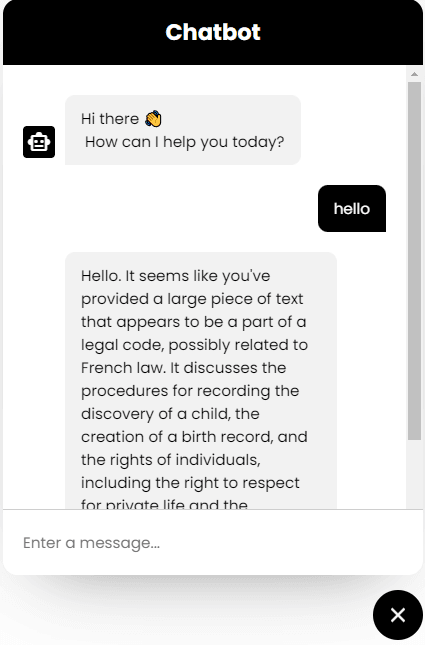Viewport: 425px width, 645px height.
Task: Click the line 'discovery of a child, the'
Action: pyautogui.click(x=170, y=414)
